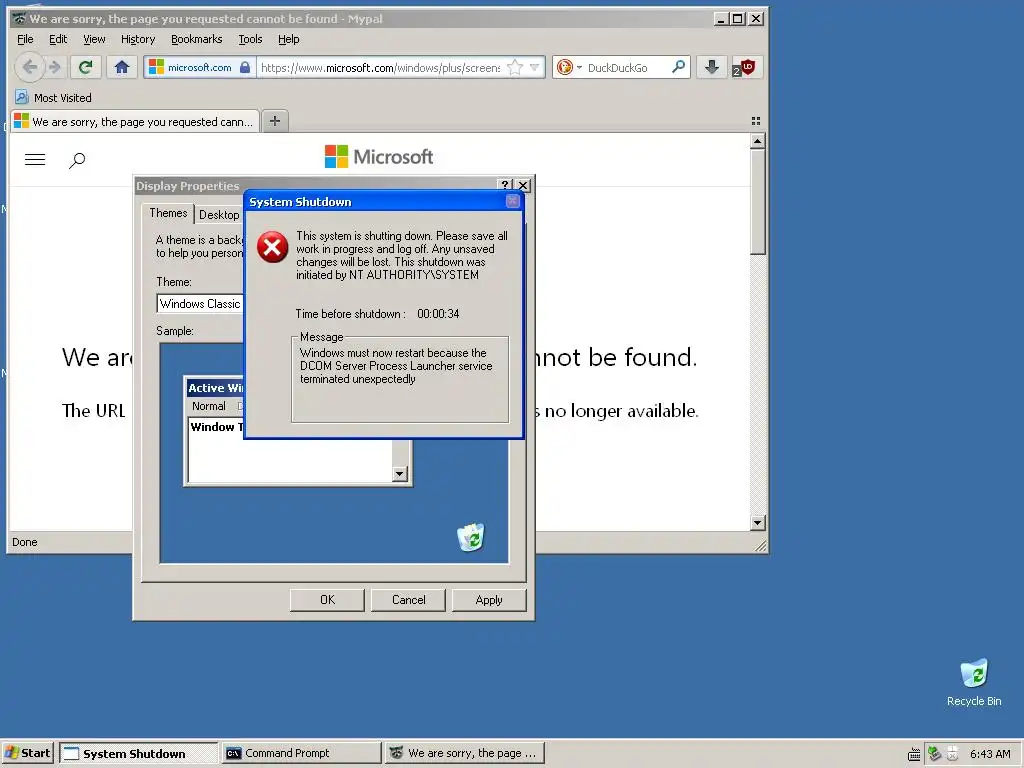This screenshot has width=1024, height=768.
Task: Click into the URL address field
Action: [380, 67]
